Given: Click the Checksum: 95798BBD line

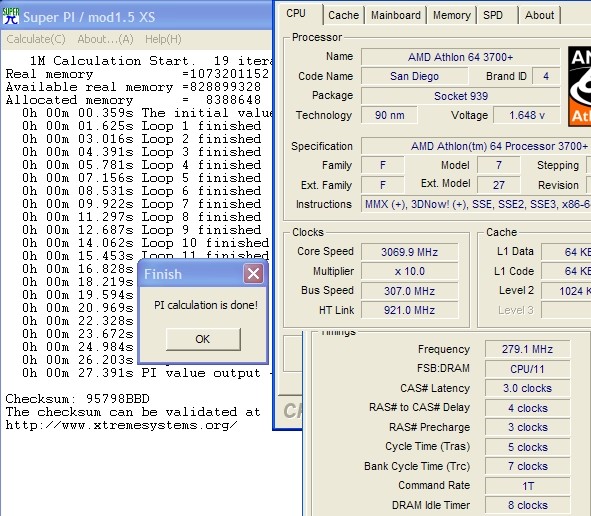Looking at the screenshot, I should pos(77,399).
